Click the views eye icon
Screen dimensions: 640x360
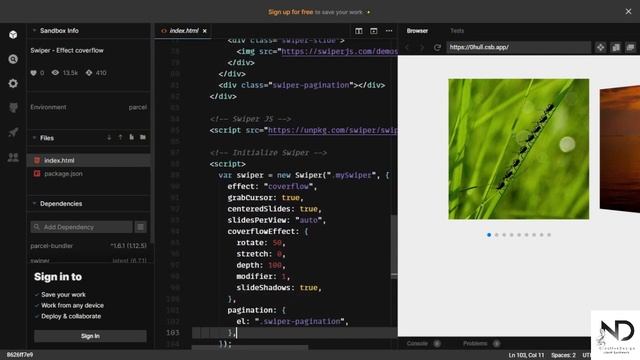55,73
